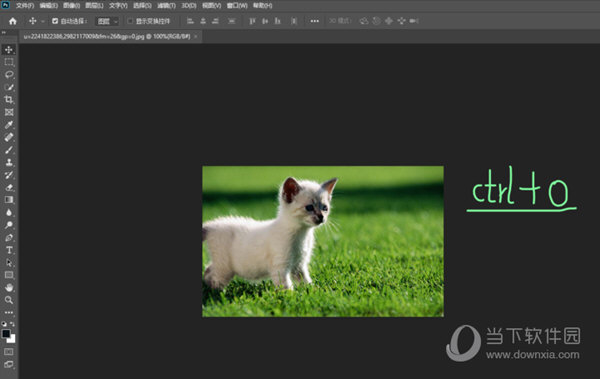
Task: Select the Quick Selection tool
Action: click(x=9, y=87)
